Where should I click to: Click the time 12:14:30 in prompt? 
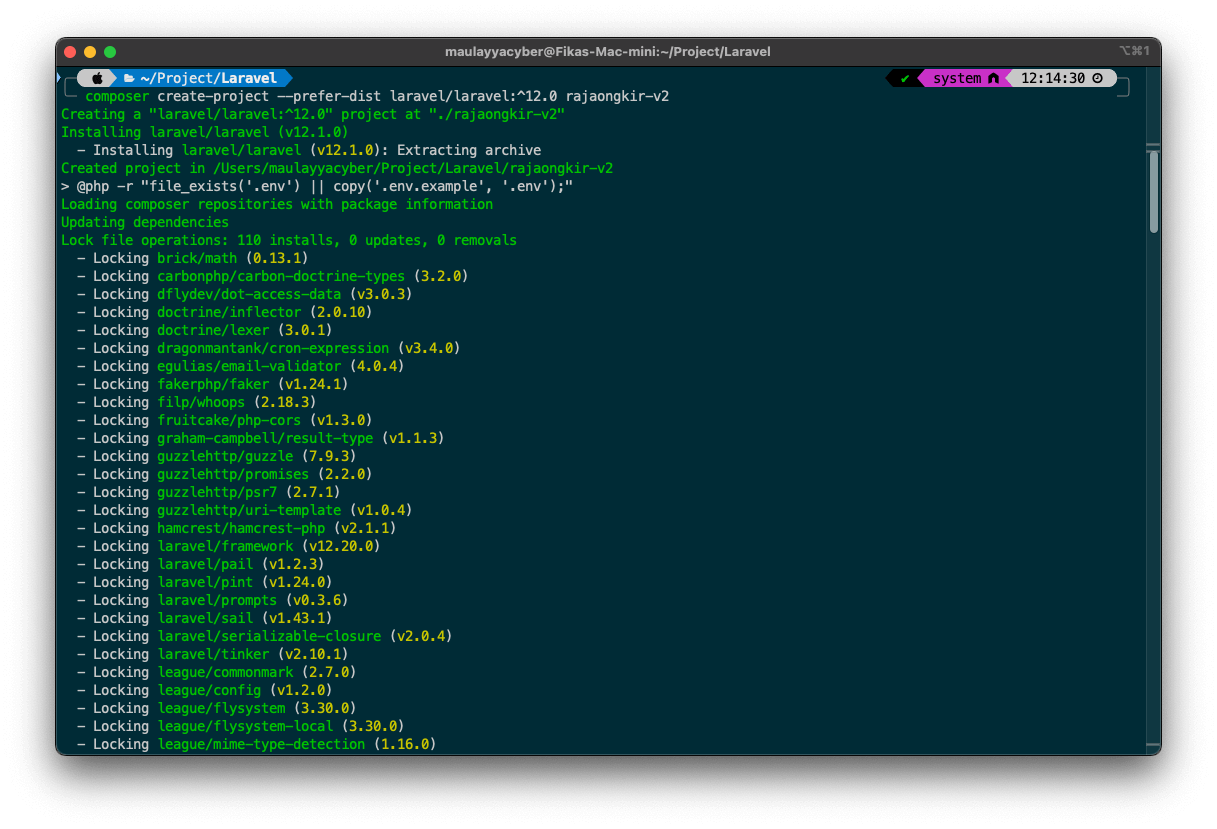click(x=1052, y=78)
